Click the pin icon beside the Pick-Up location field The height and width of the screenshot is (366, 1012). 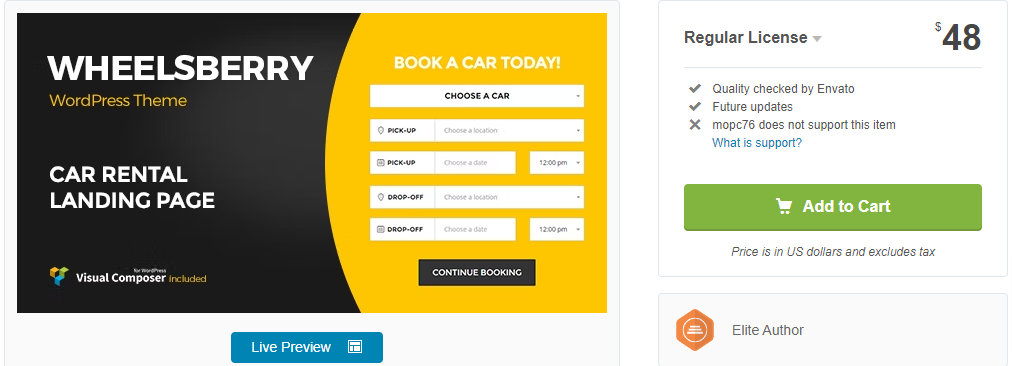point(380,130)
